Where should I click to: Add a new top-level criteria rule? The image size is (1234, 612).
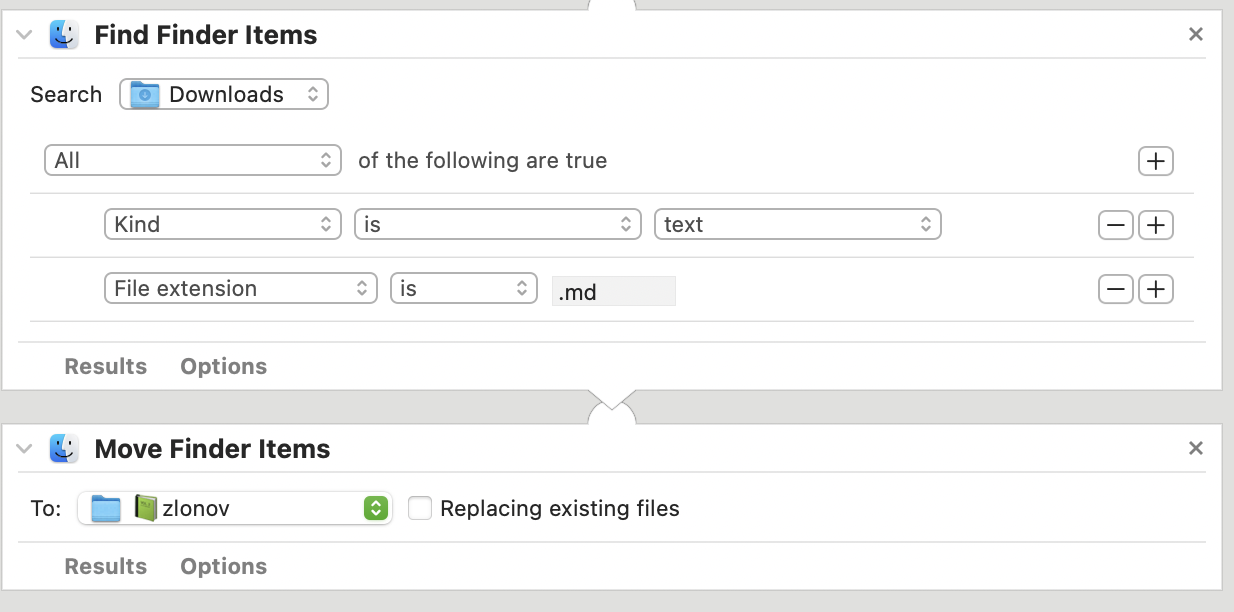tap(1156, 161)
